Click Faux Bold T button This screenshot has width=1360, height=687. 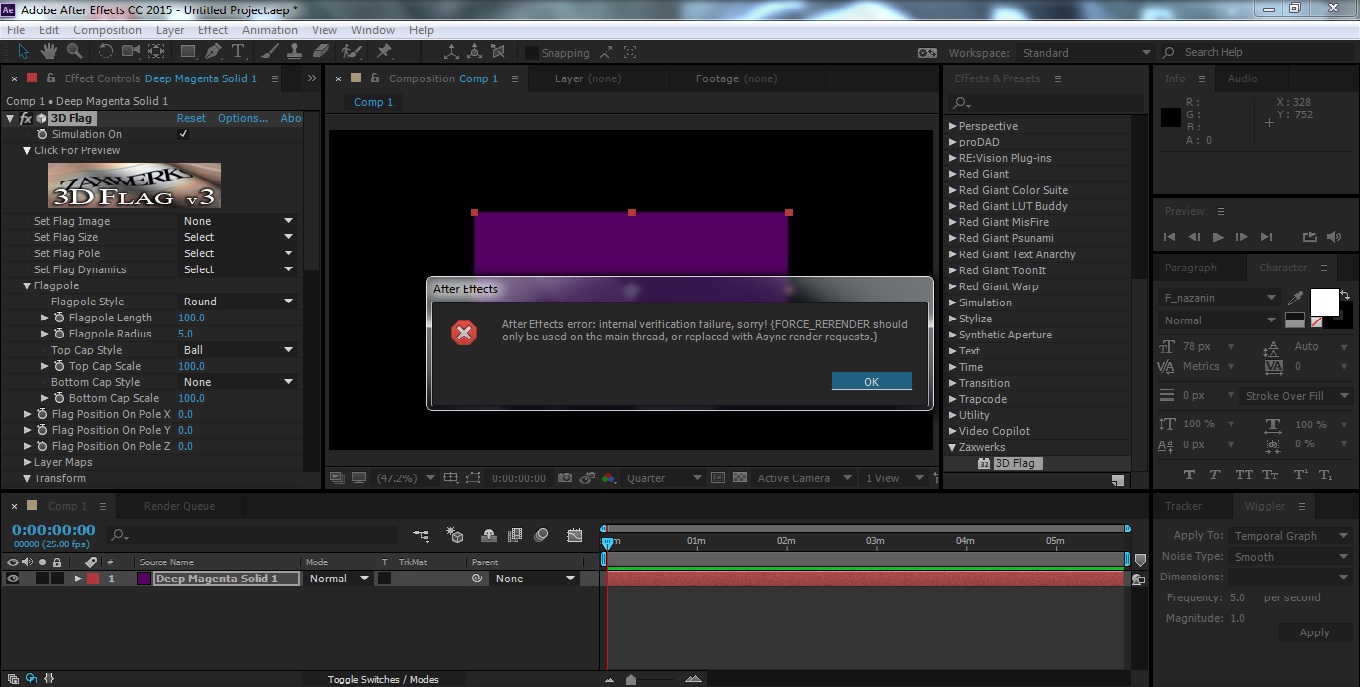click(x=1189, y=475)
